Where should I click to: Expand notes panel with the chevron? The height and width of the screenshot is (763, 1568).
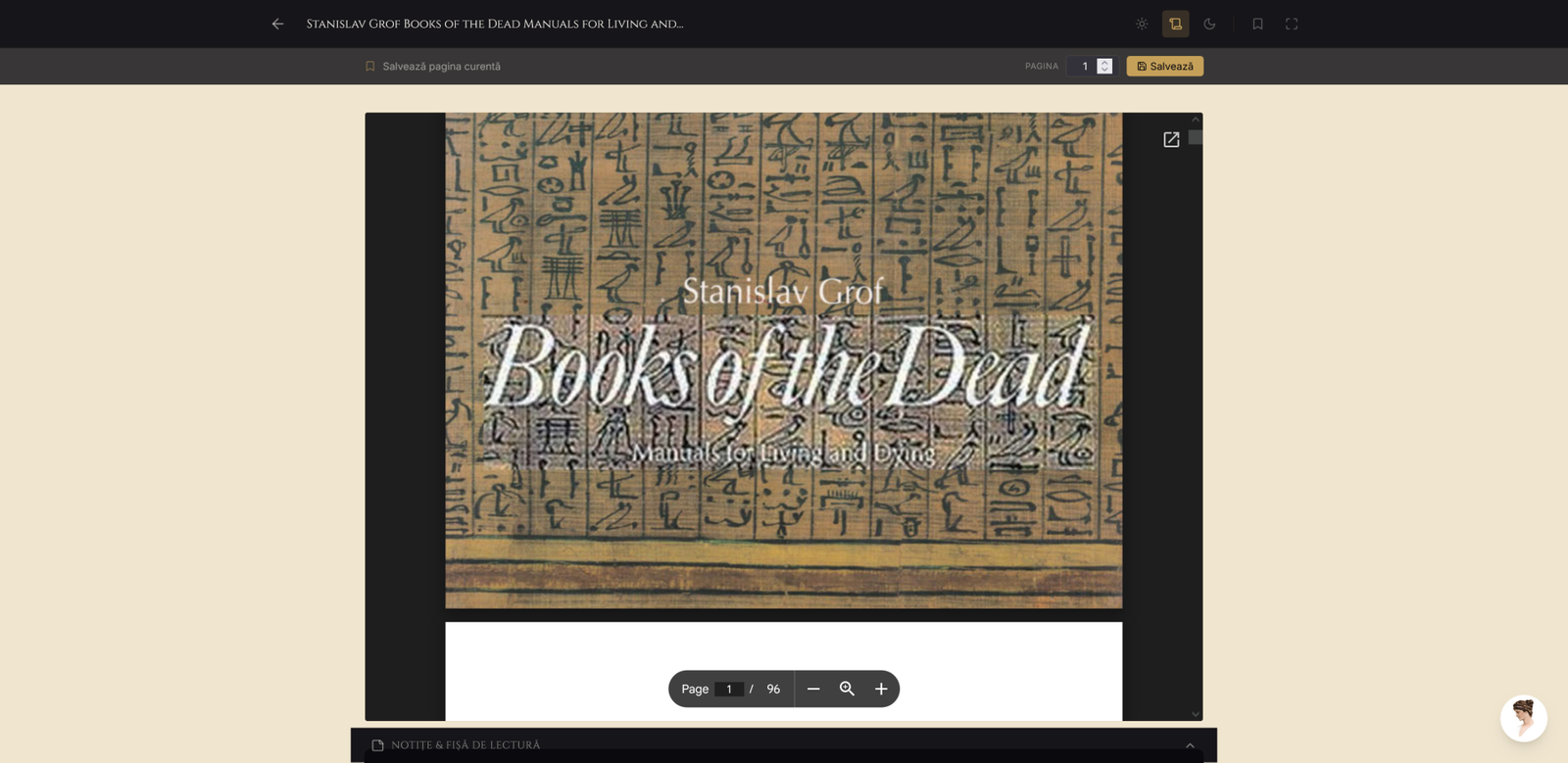[1190, 745]
